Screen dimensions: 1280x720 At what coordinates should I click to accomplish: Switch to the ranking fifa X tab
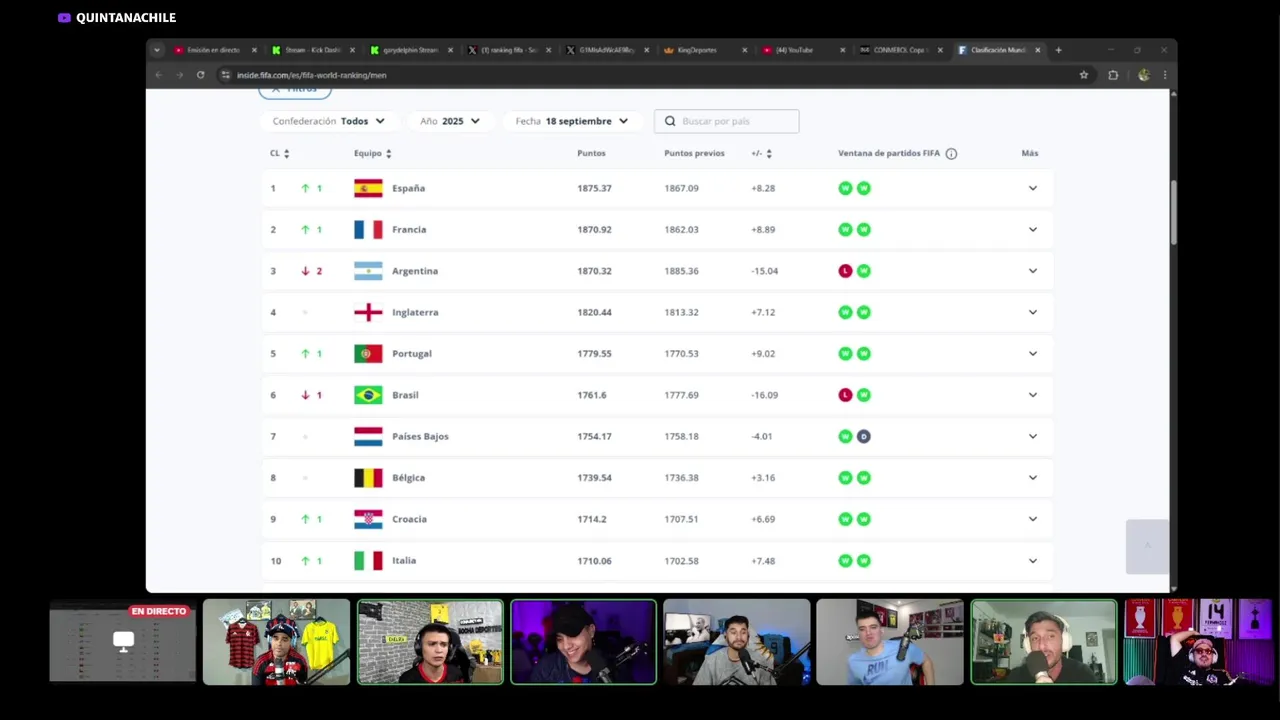coord(508,50)
